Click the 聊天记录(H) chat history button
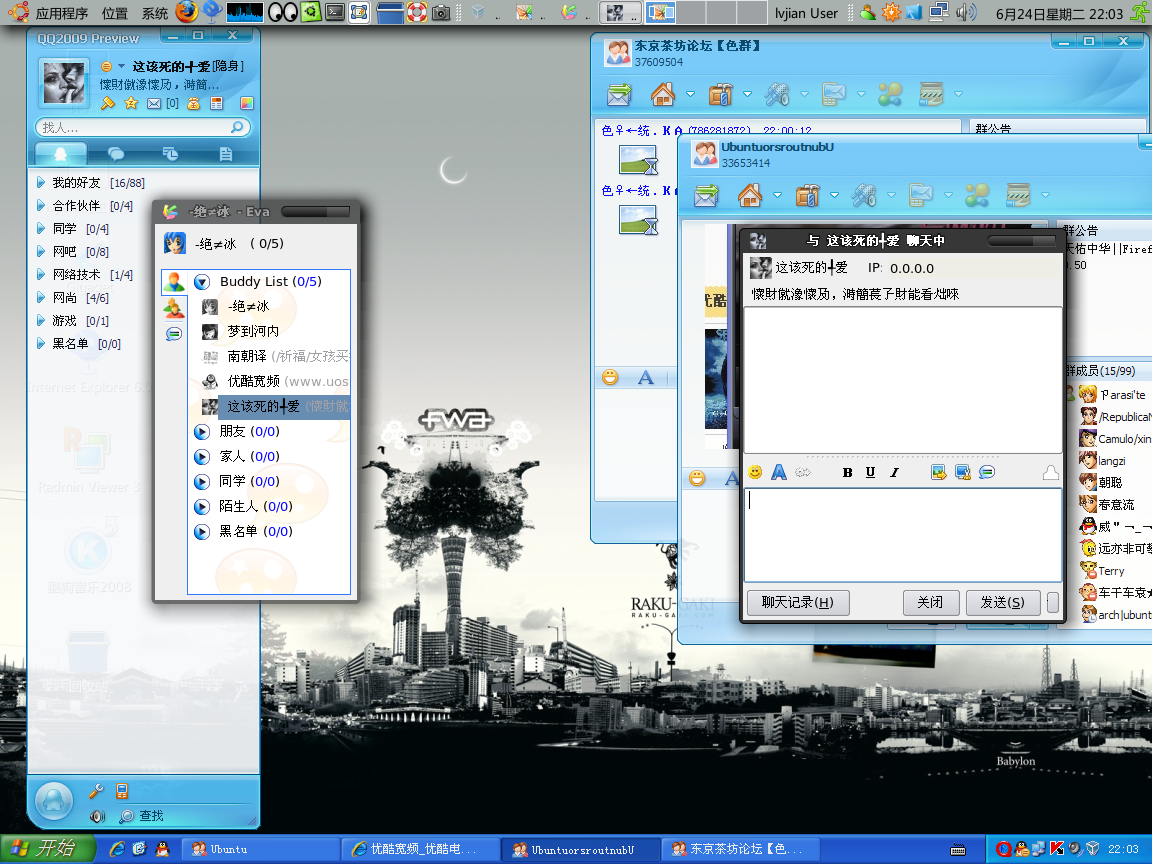 (x=798, y=602)
